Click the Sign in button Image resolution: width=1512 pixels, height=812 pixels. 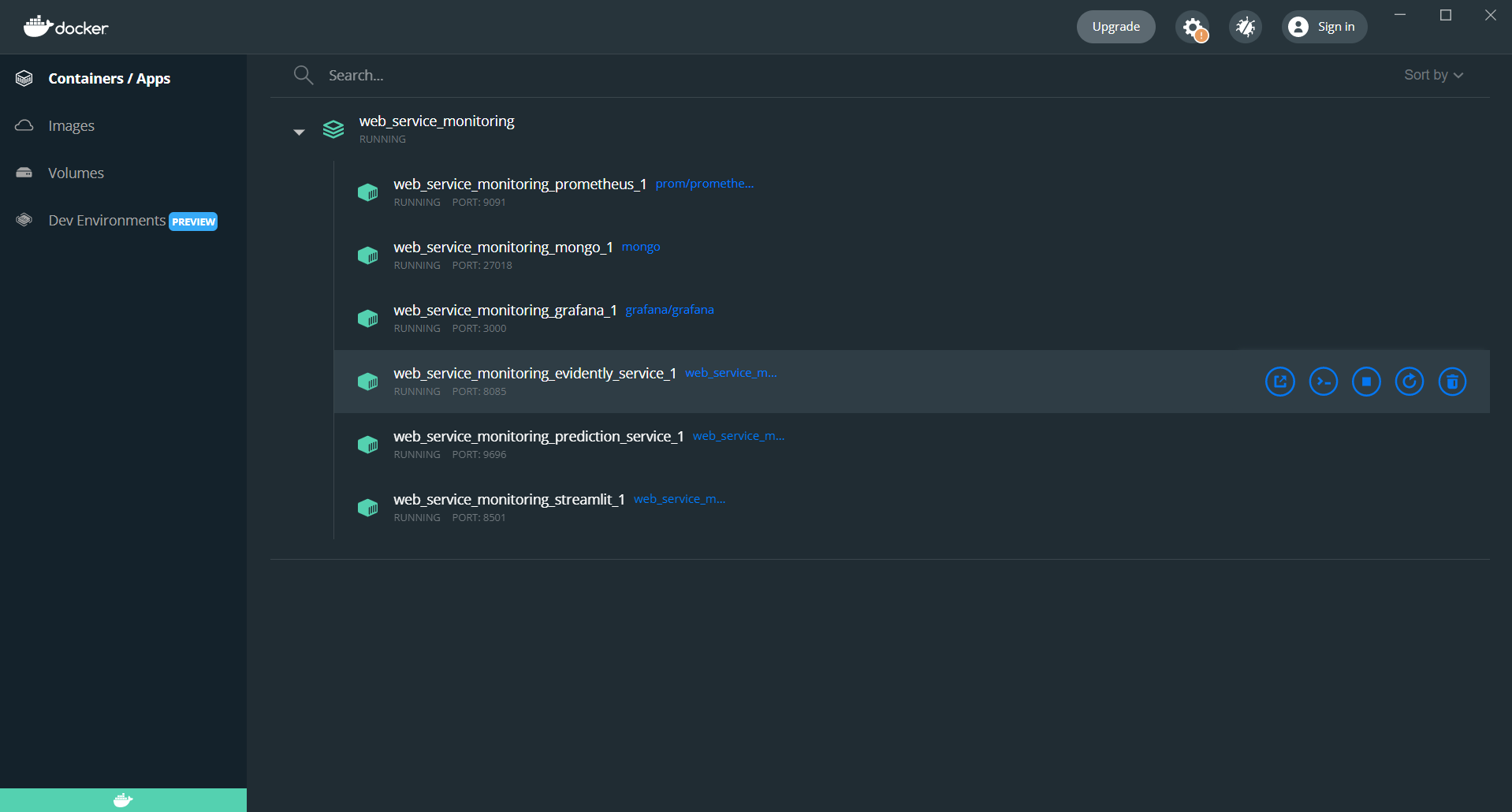click(1324, 27)
